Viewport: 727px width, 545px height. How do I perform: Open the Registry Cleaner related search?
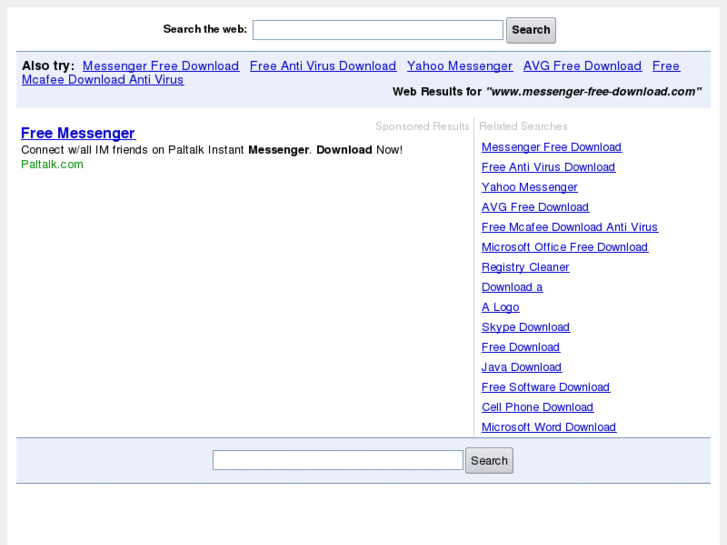[x=525, y=267]
